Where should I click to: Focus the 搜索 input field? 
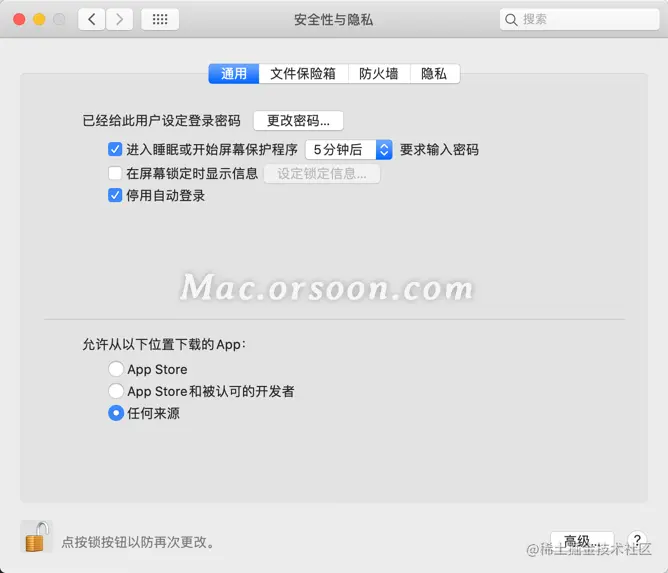(579, 19)
